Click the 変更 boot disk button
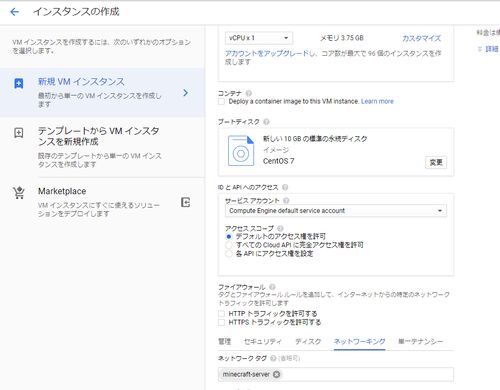 436,162
